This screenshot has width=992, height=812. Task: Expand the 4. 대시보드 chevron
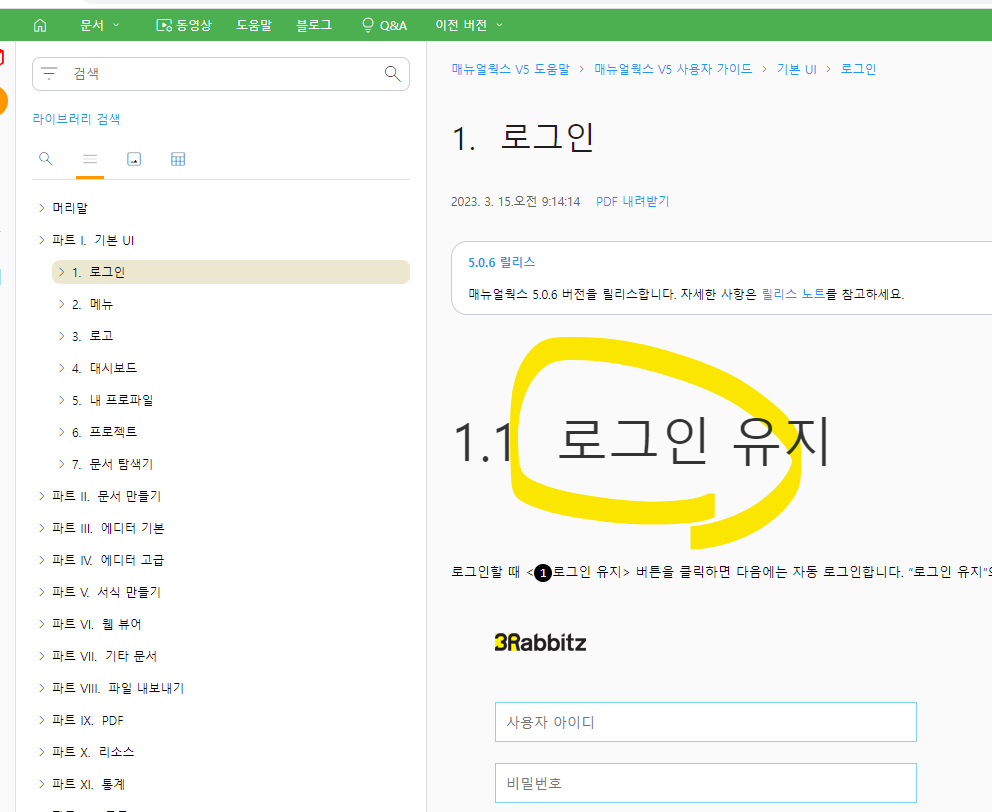[61, 368]
